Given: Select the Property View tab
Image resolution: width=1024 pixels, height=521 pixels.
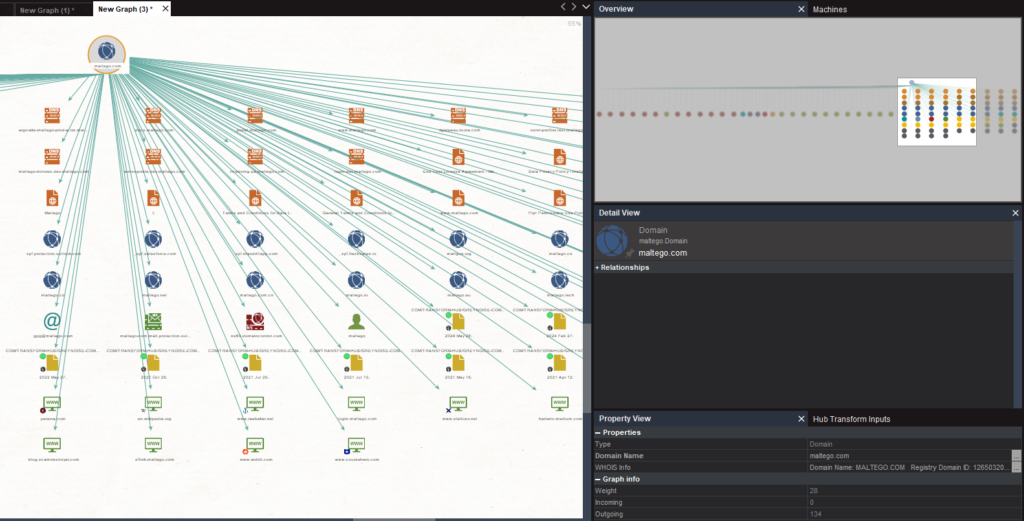Looking at the screenshot, I should [x=624, y=418].
